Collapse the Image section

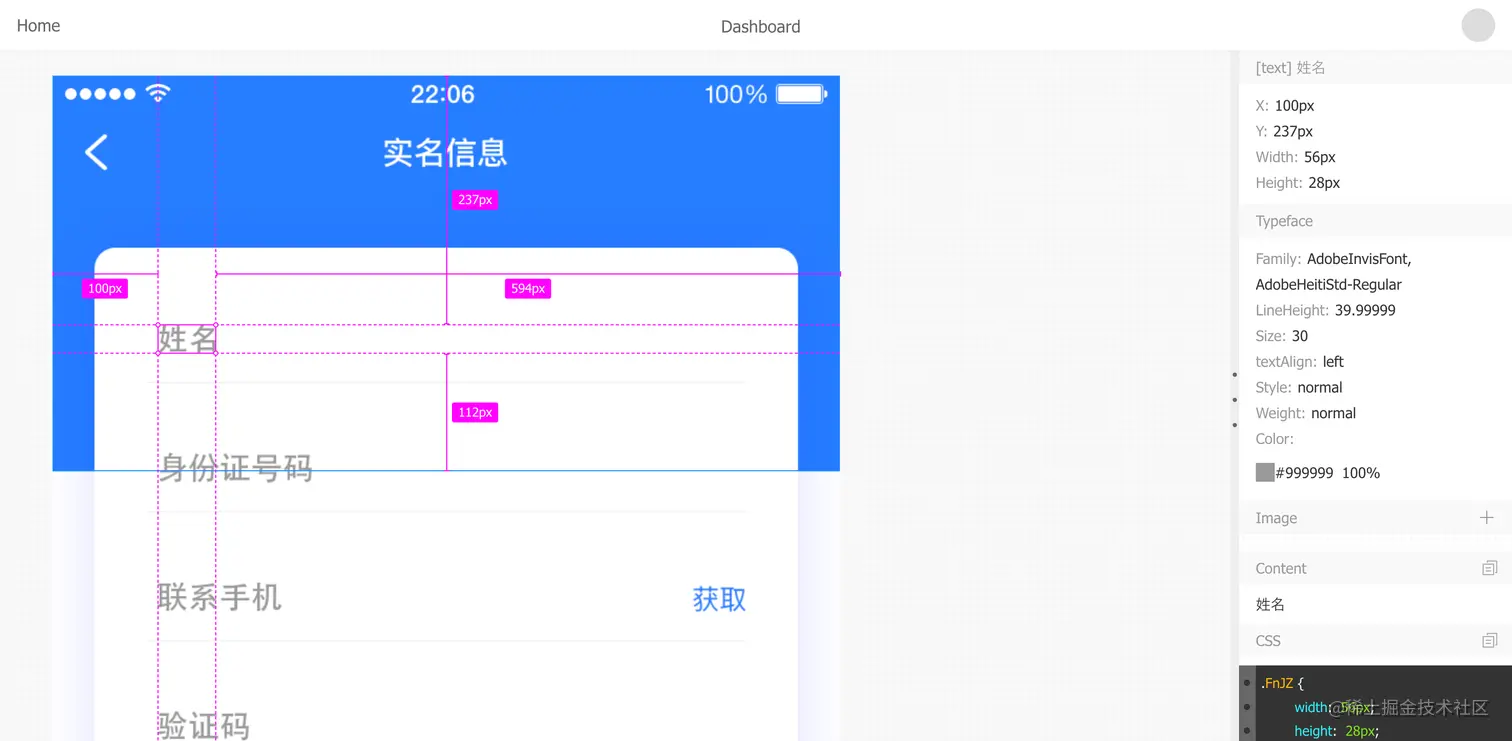[x=1275, y=517]
